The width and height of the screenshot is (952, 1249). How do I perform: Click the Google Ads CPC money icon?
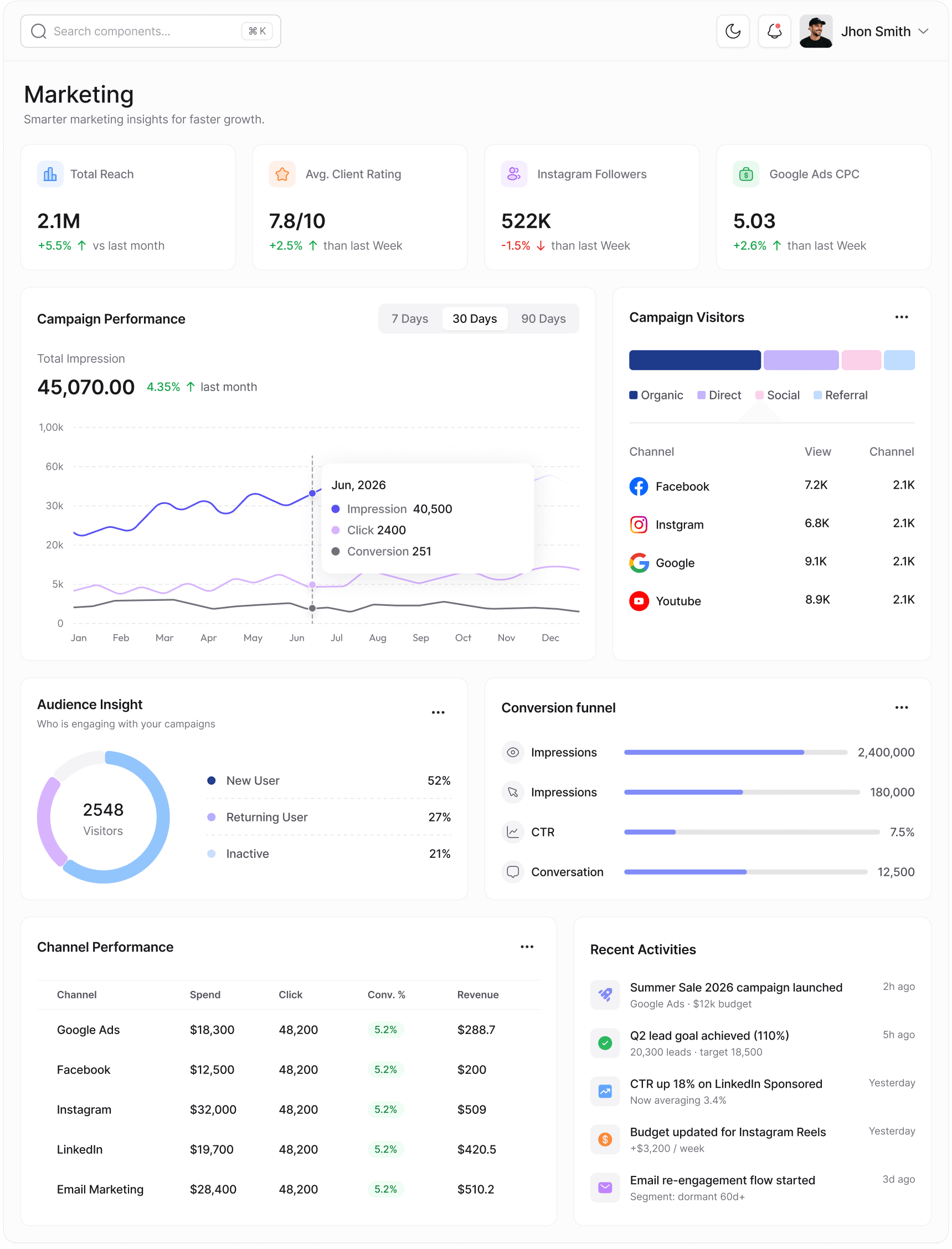[746, 174]
